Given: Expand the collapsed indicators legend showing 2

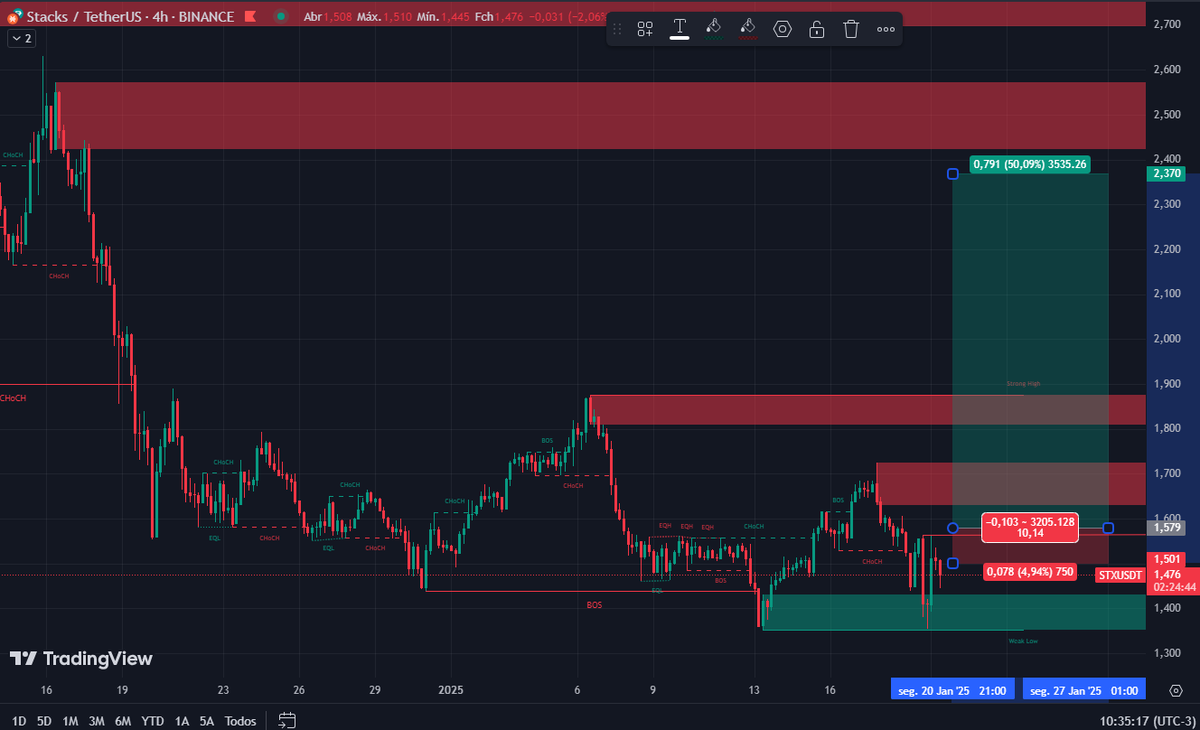Looking at the screenshot, I should coord(20,38).
